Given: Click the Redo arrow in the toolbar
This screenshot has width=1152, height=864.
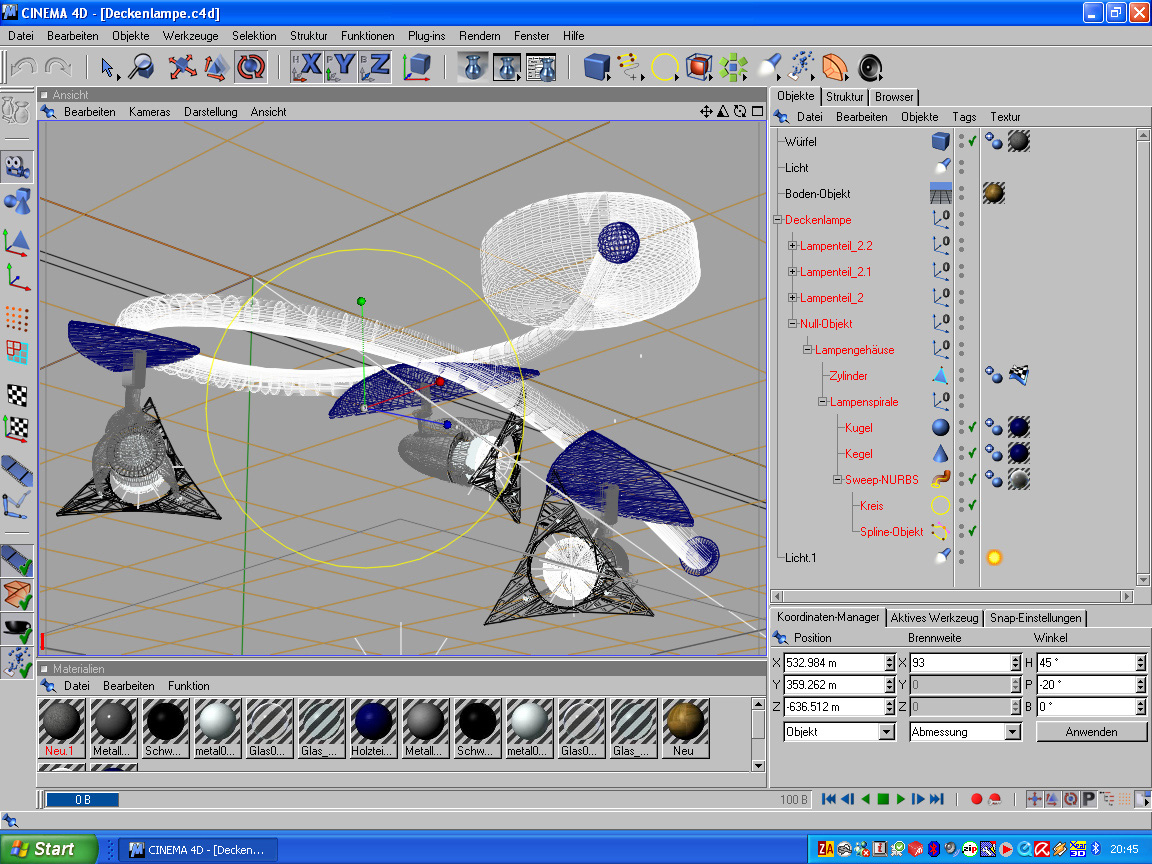Looking at the screenshot, I should pyautogui.click(x=57, y=67).
